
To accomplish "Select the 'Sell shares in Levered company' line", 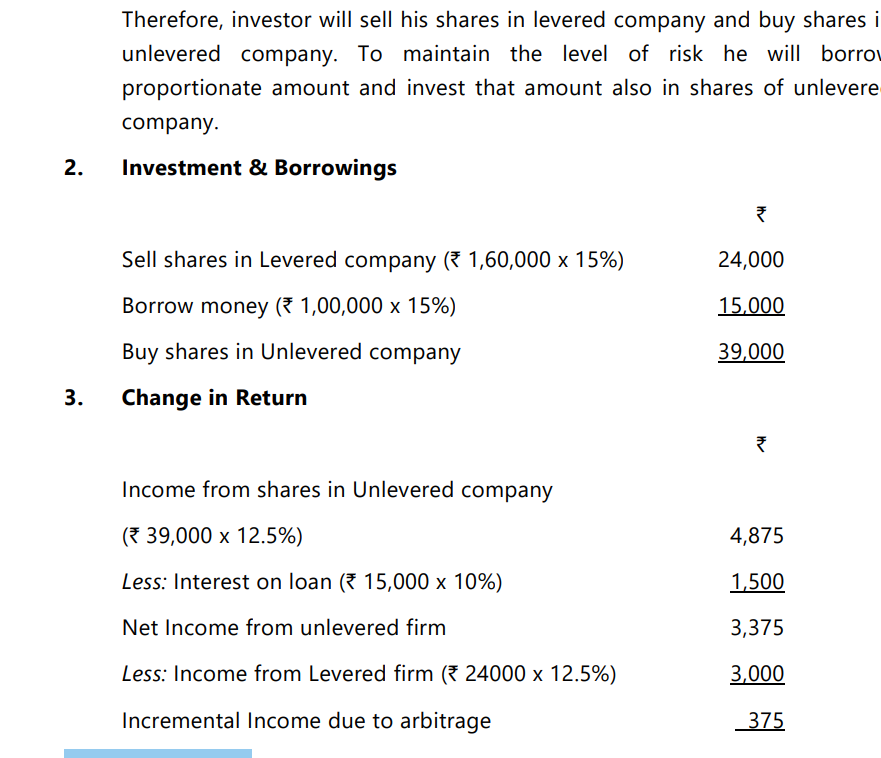I will click(372, 260).
